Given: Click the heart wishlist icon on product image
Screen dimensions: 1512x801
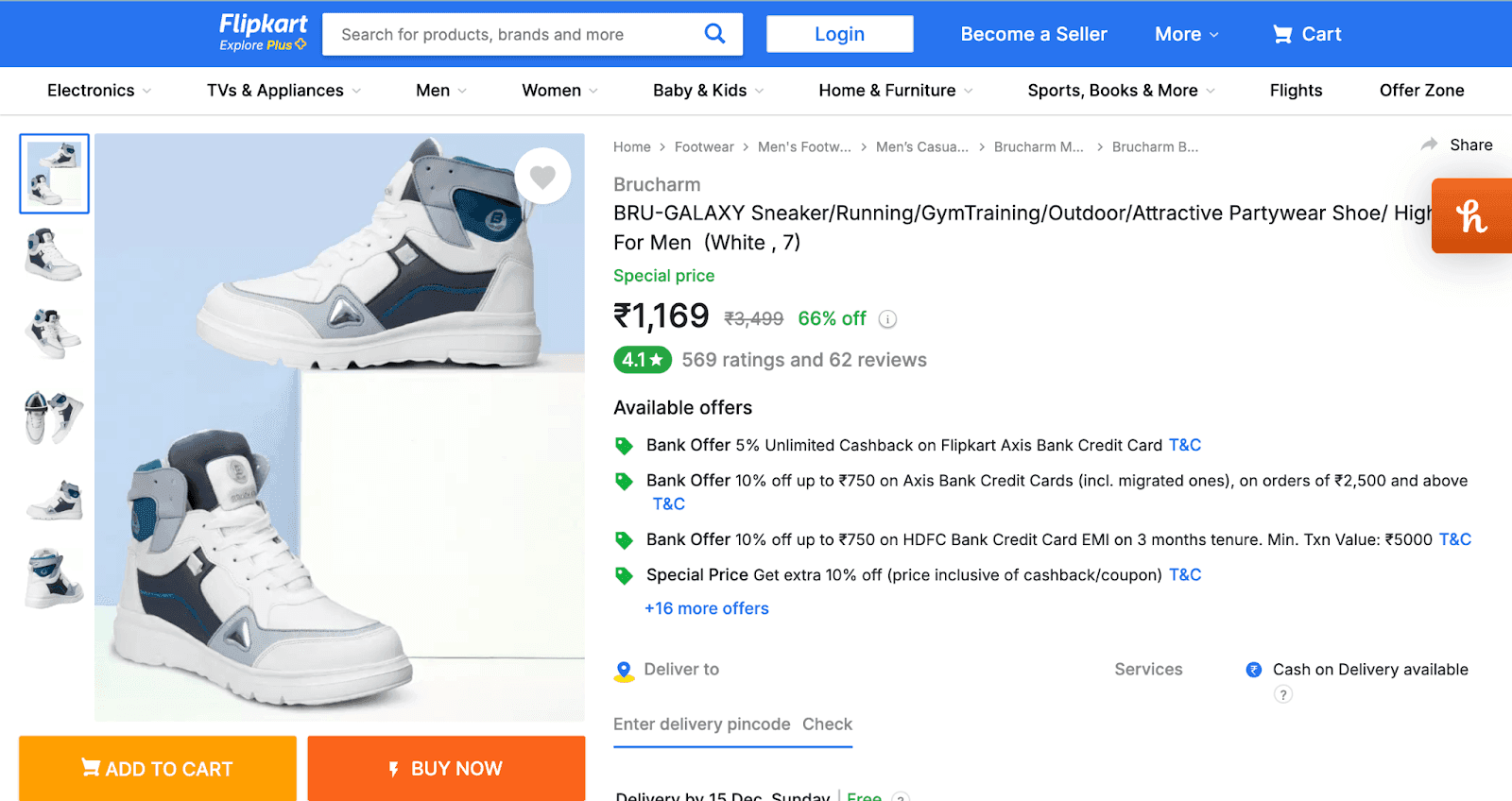Looking at the screenshot, I should click(x=542, y=175).
